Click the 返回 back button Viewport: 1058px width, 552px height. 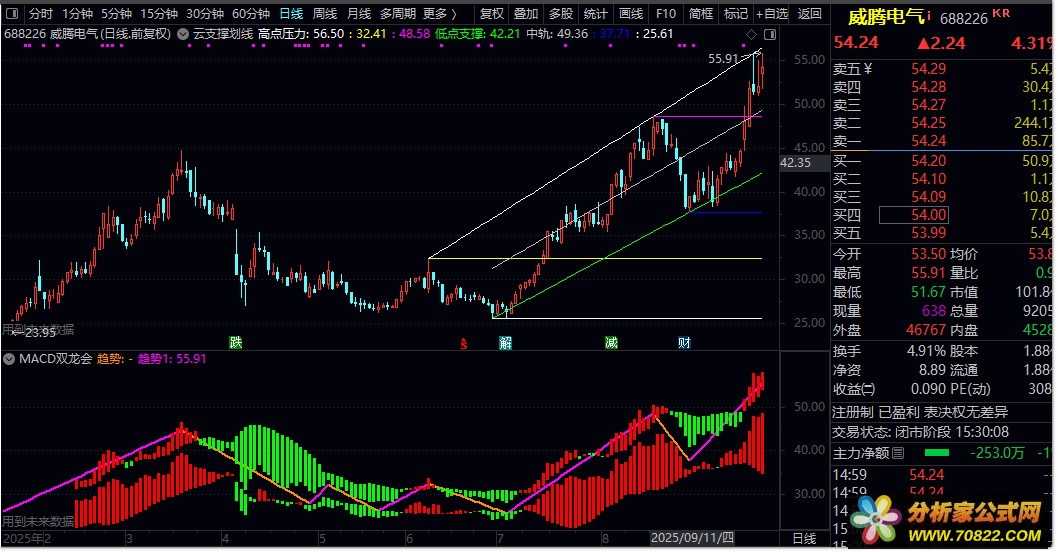click(x=810, y=14)
